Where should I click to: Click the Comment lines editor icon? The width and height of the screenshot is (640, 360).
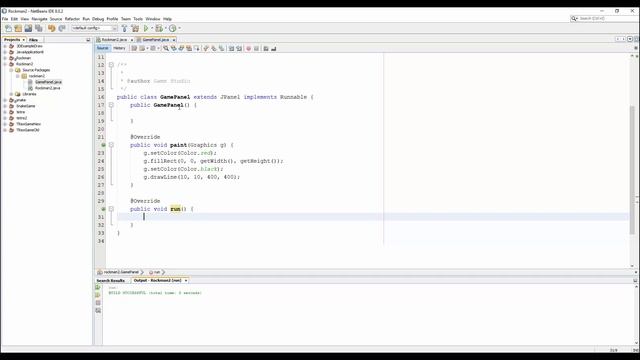[x=266, y=48]
